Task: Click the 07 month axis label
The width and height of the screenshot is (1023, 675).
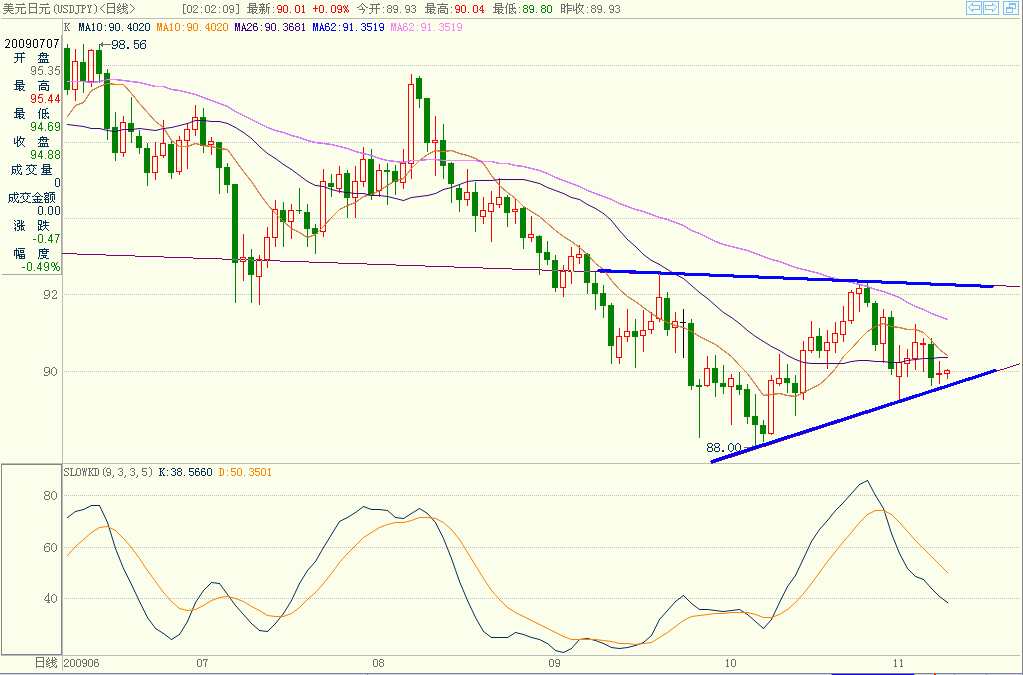Action: (x=202, y=663)
